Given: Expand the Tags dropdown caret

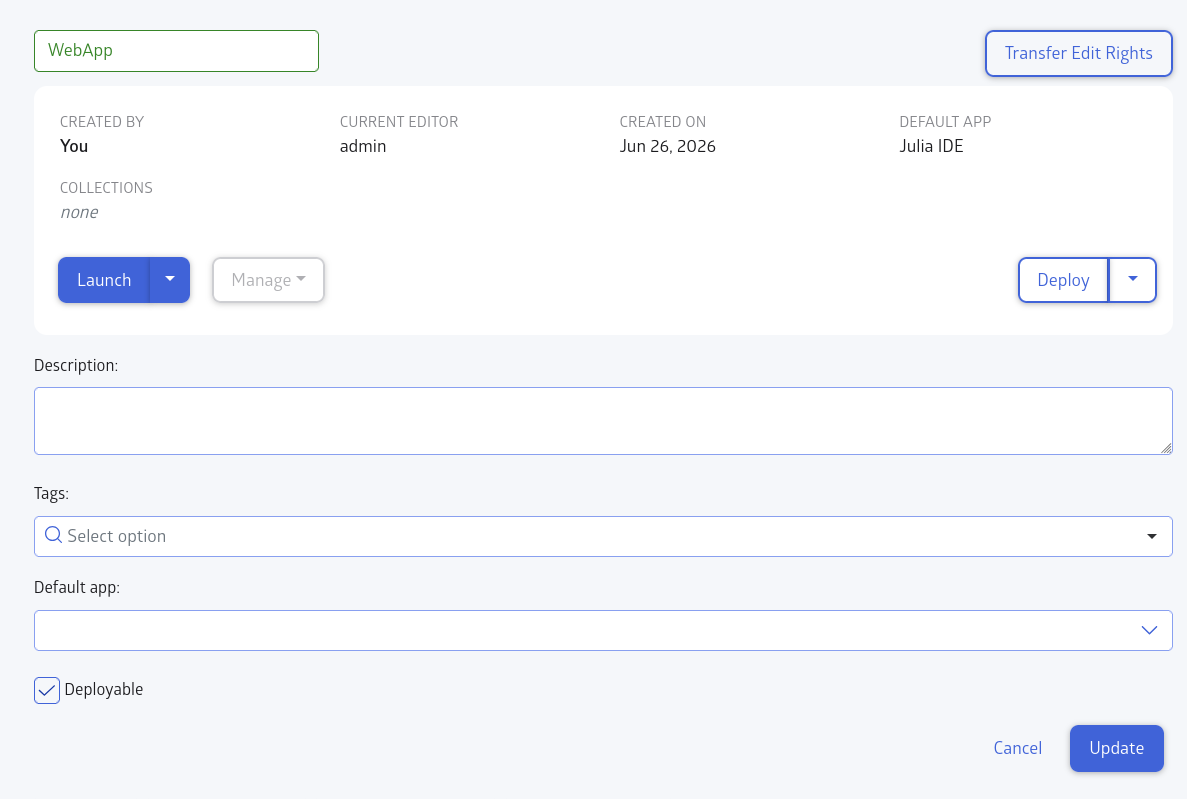Looking at the screenshot, I should click(x=1151, y=536).
